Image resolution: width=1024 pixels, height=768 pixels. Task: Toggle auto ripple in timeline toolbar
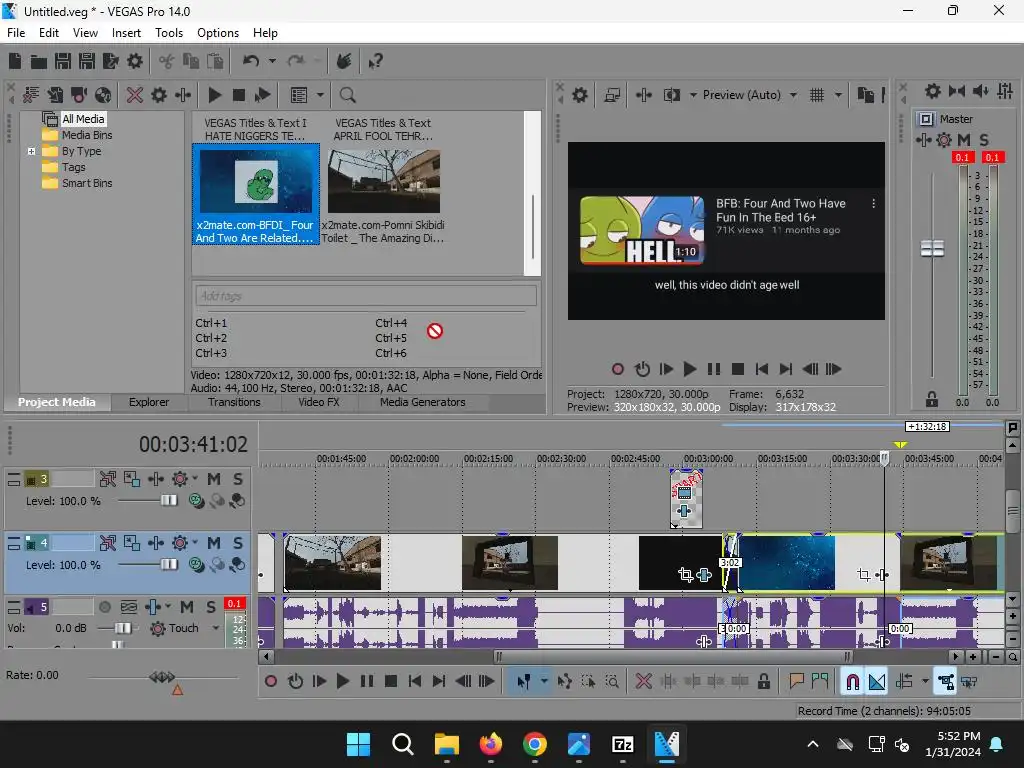(904, 682)
